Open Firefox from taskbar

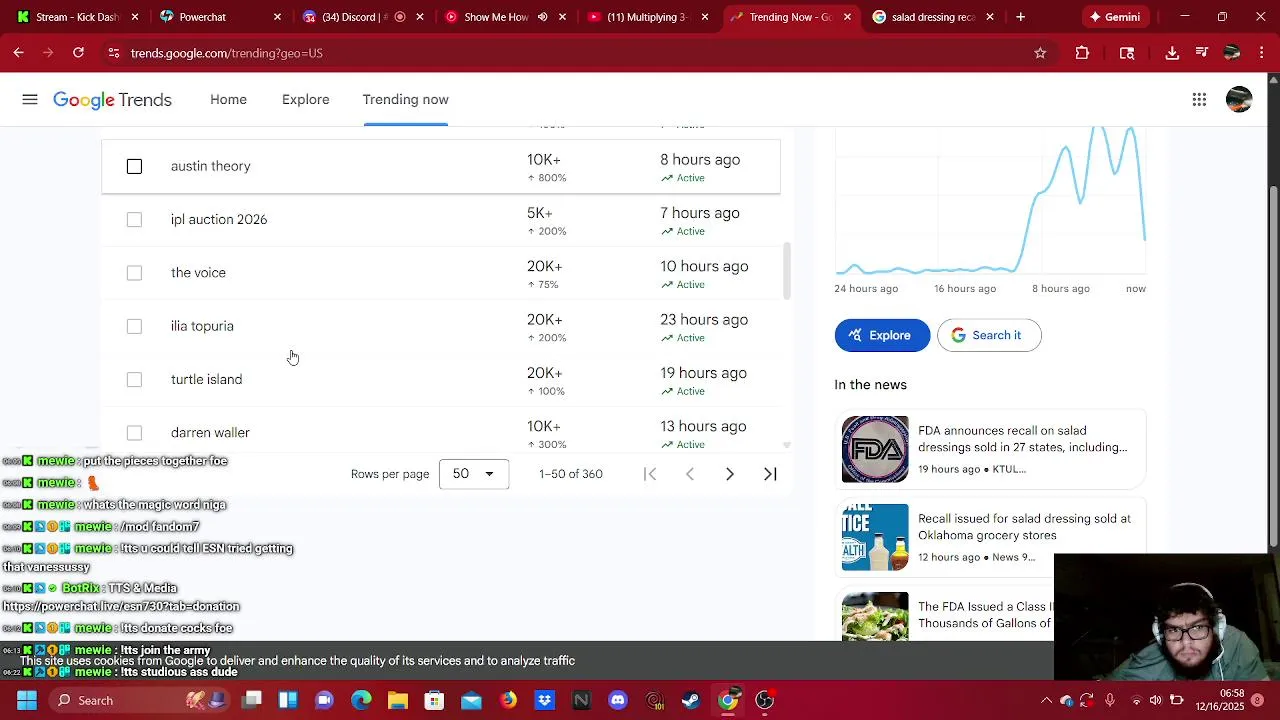[508, 700]
